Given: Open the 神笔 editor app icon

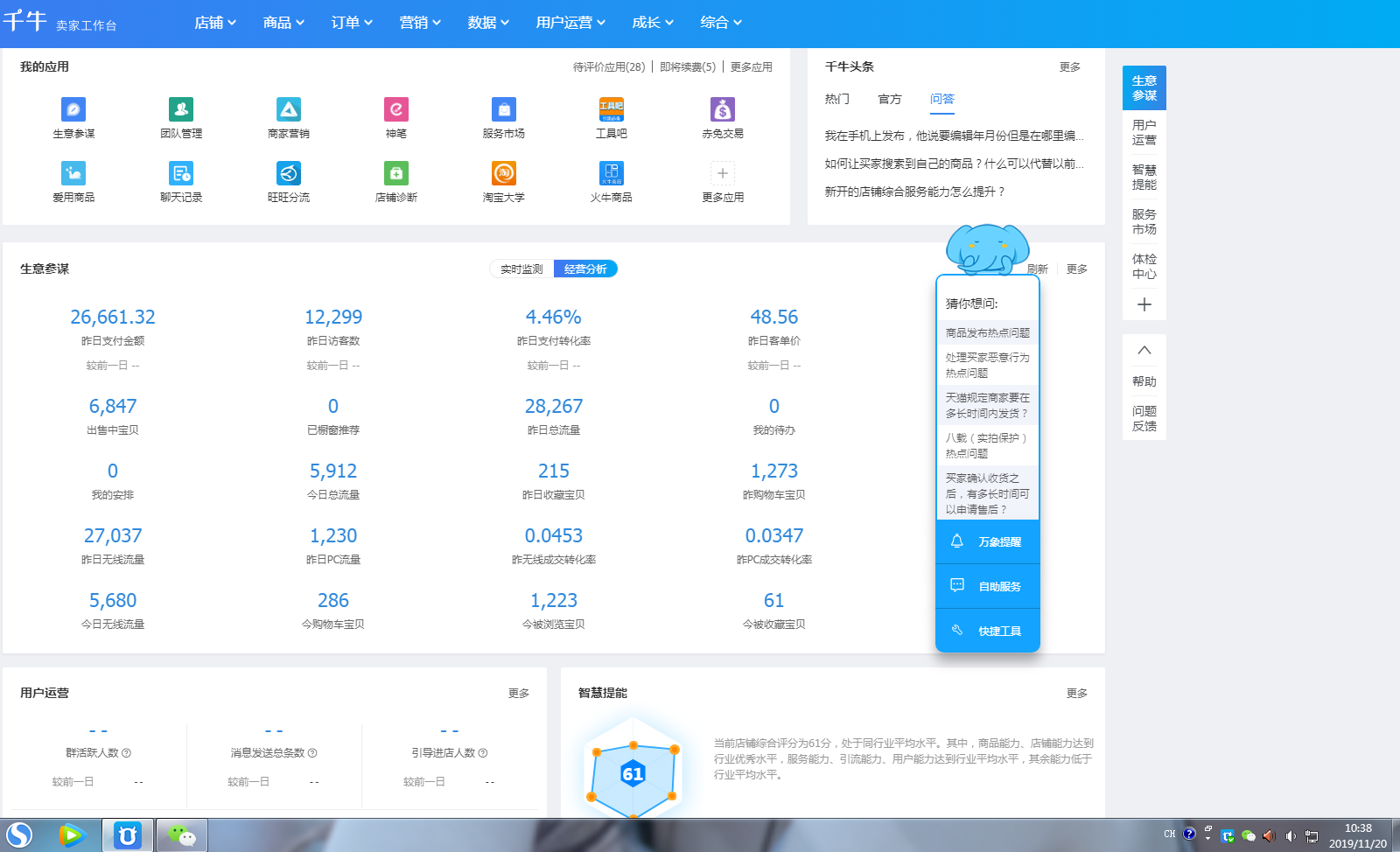Looking at the screenshot, I should [x=396, y=110].
